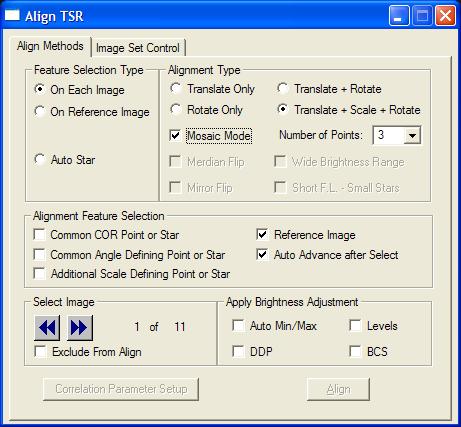This screenshot has width=461, height=427.
Task: Close the Align TSR dialog
Action: 446,16
